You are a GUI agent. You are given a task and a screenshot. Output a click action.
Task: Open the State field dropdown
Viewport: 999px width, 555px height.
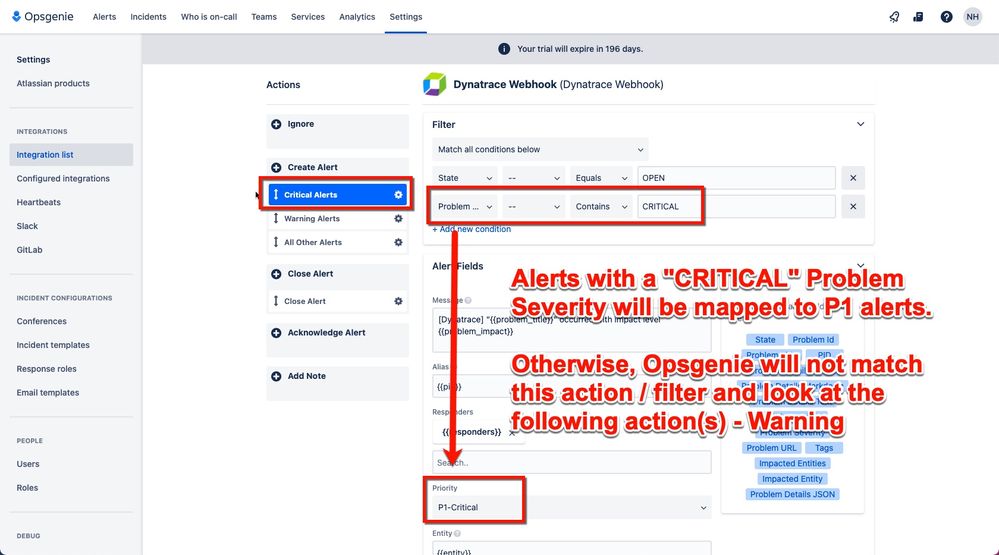(x=465, y=178)
